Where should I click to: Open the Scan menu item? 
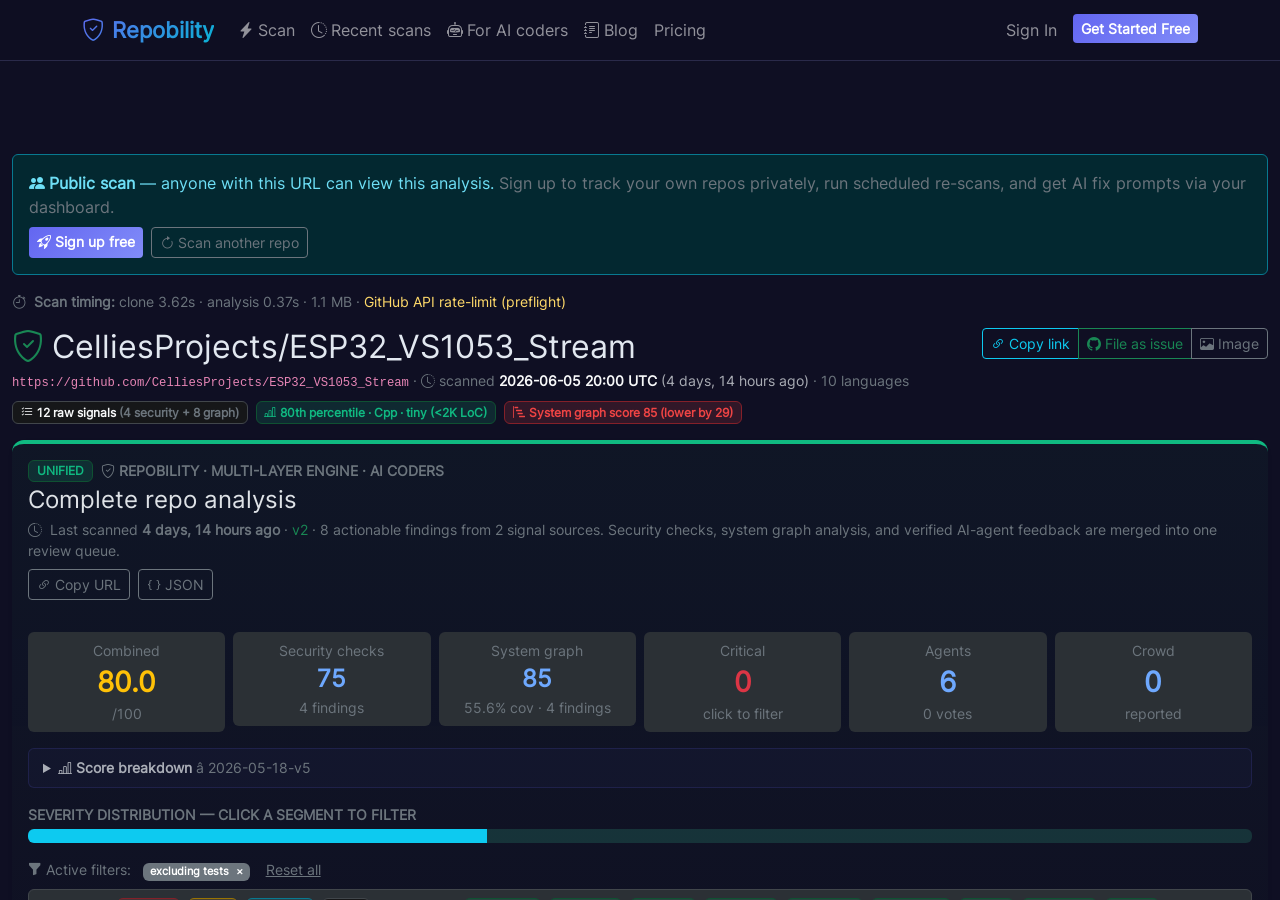click(x=267, y=30)
